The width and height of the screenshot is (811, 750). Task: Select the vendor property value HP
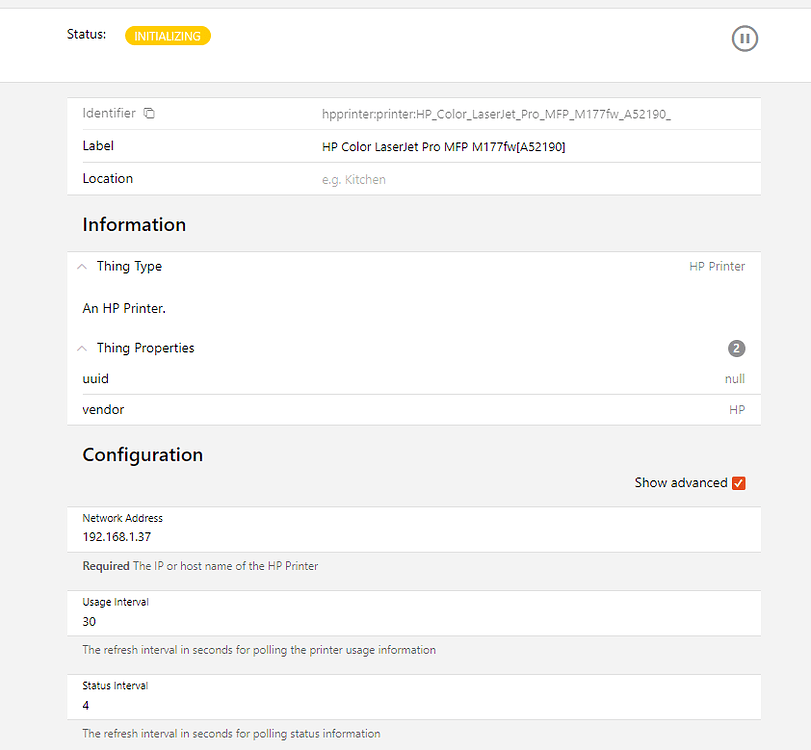click(737, 409)
